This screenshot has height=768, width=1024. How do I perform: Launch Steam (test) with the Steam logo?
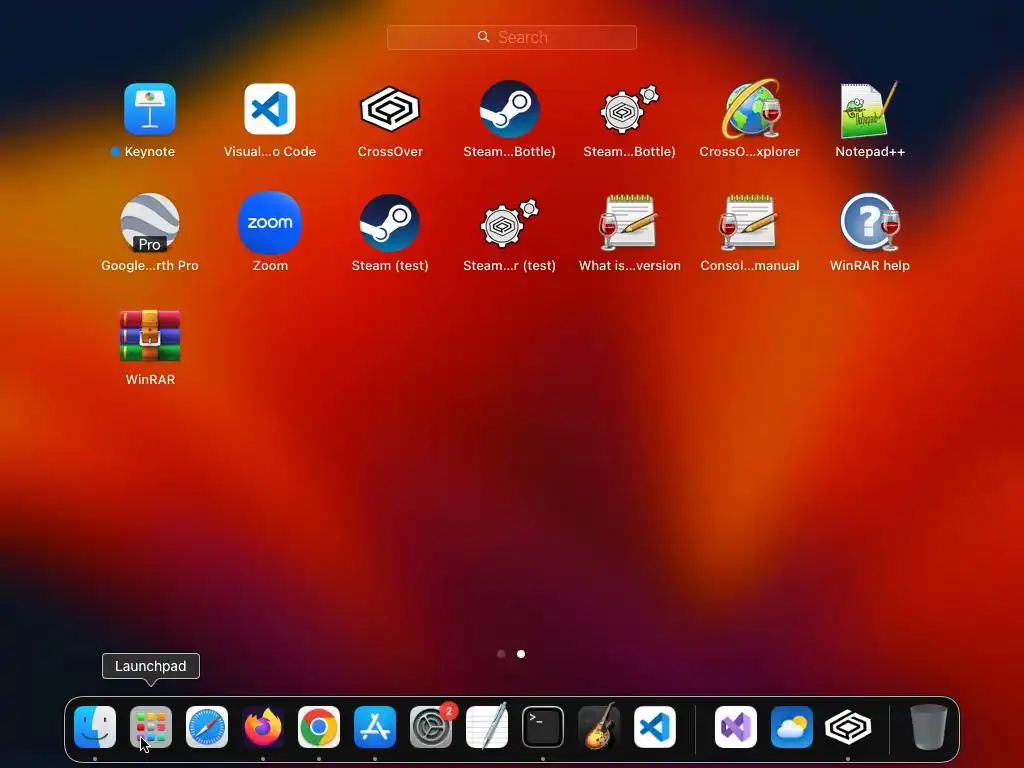point(390,223)
